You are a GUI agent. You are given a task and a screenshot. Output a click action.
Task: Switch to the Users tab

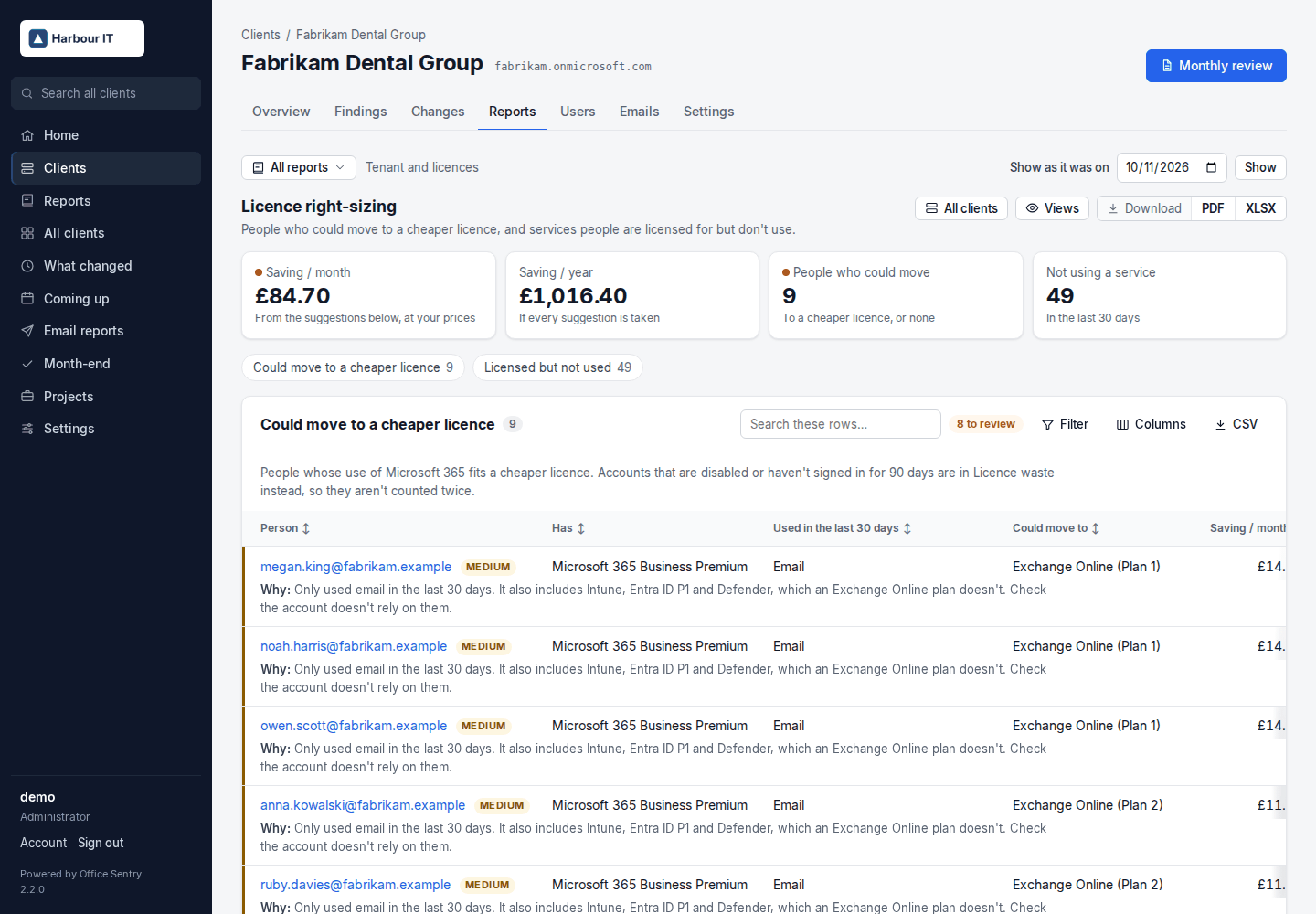[578, 112]
